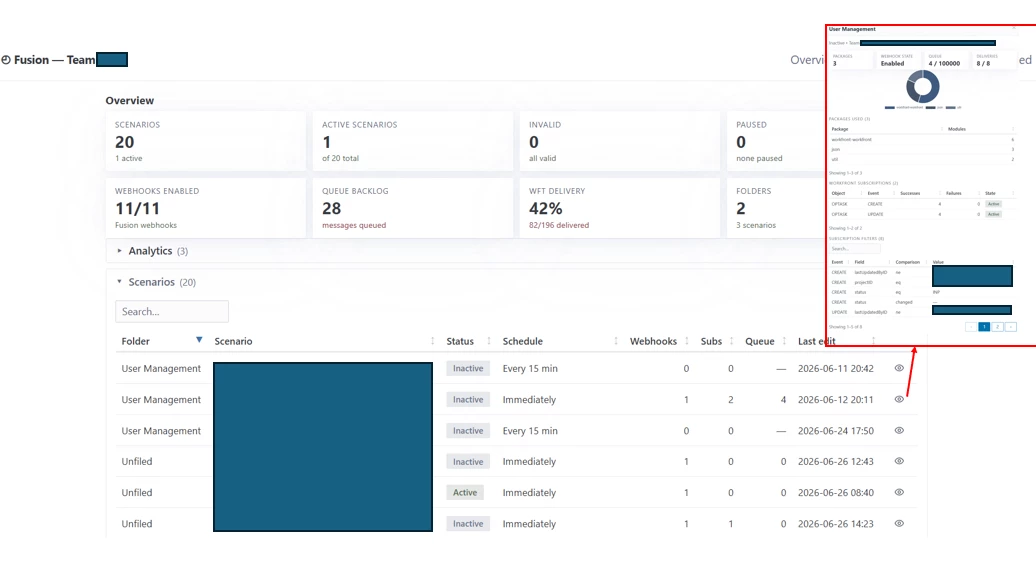Select page 2 in subscription filters
The height and width of the screenshot is (581, 1036).
click(x=997, y=327)
